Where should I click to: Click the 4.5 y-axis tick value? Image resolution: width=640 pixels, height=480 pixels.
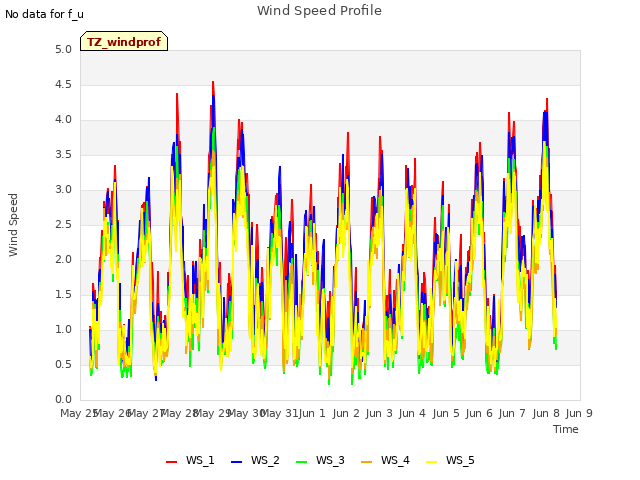click(63, 84)
